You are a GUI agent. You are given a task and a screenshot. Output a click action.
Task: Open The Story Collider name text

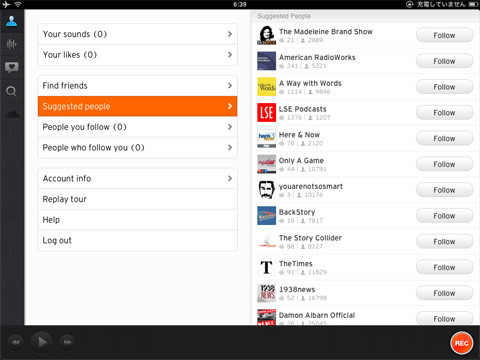pos(310,238)
